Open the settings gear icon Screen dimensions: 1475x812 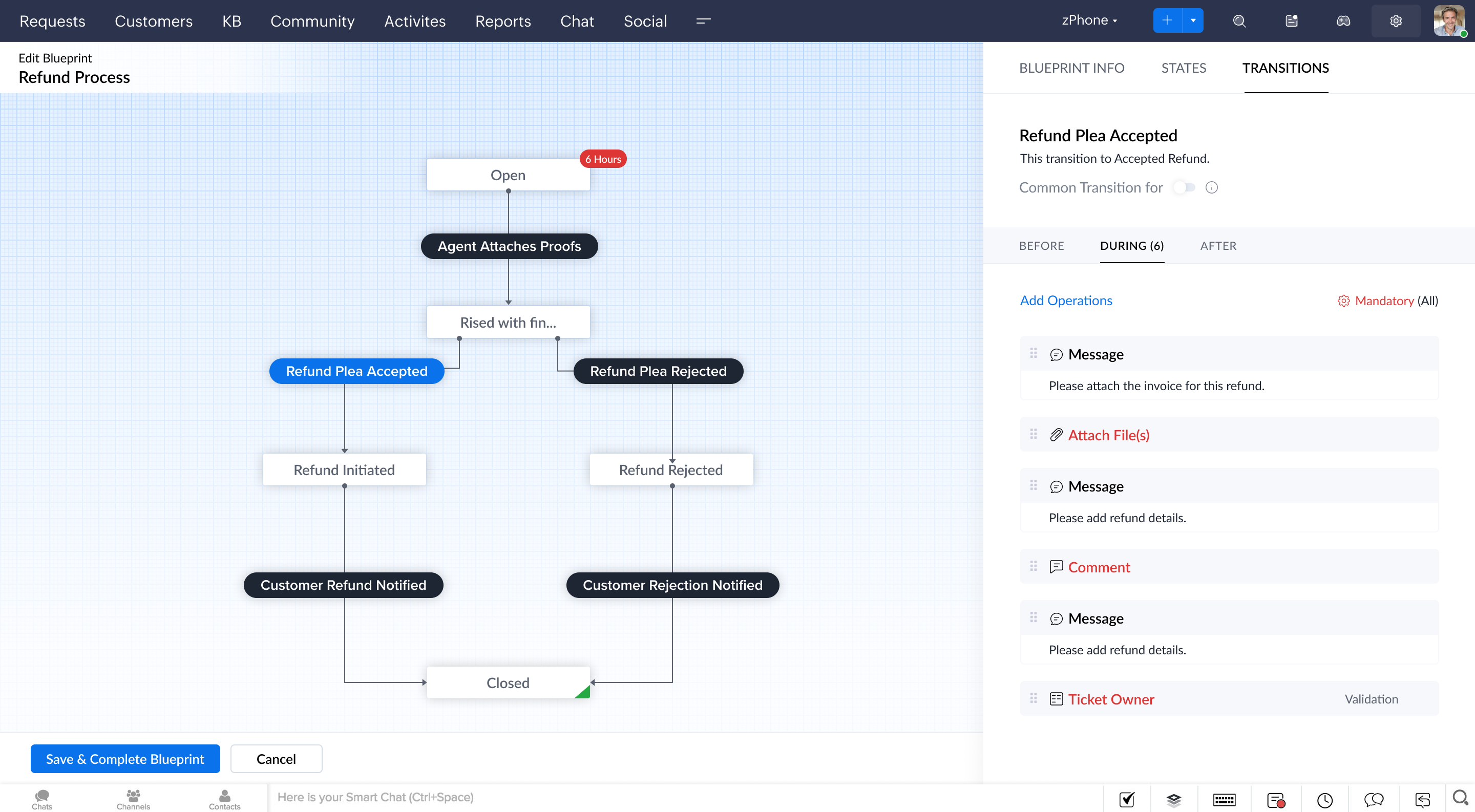(x=1396, y=21)
